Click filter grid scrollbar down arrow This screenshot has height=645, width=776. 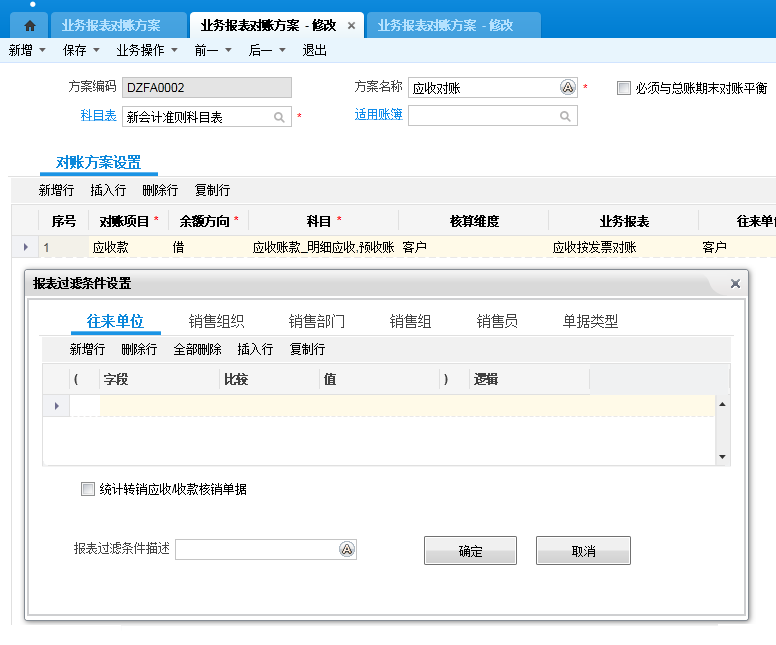pos(723,456)
